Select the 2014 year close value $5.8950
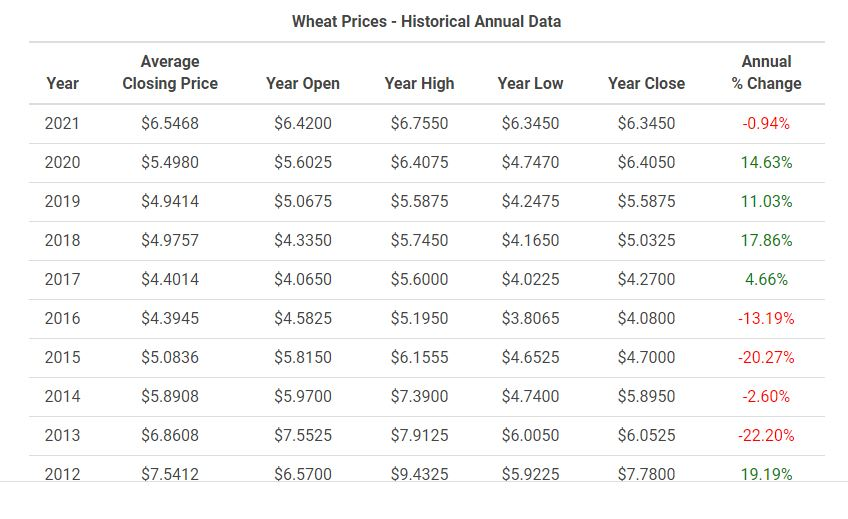 coord(646,397)
